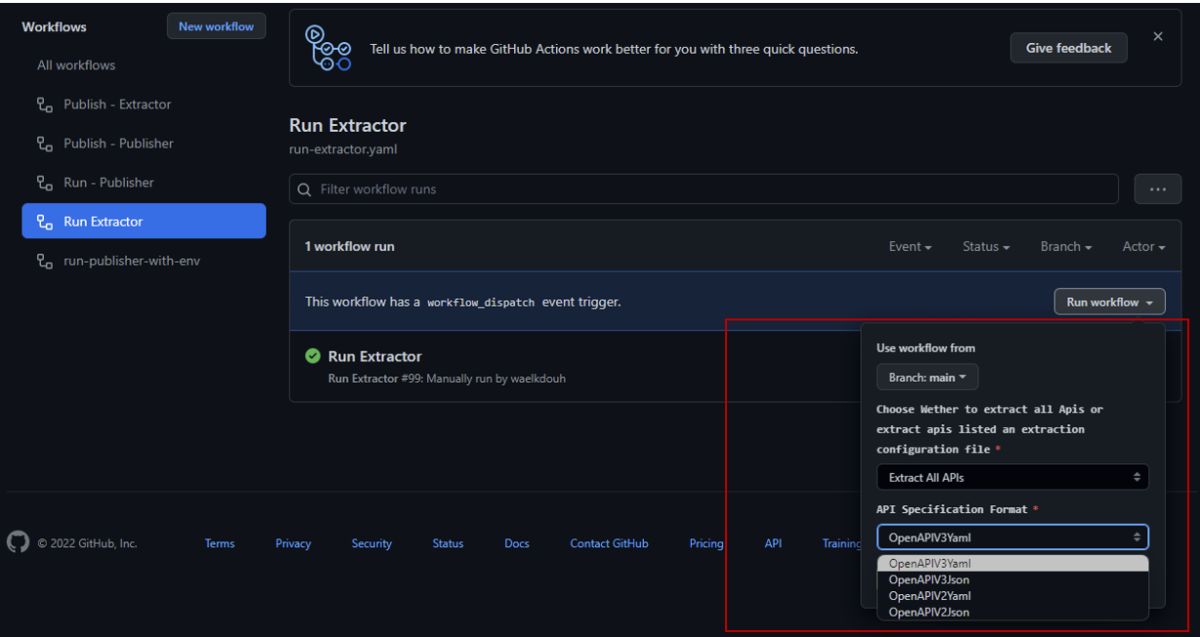Click the Give feedback button
Screen dimensions: 1200x637
pos(1068,47)
